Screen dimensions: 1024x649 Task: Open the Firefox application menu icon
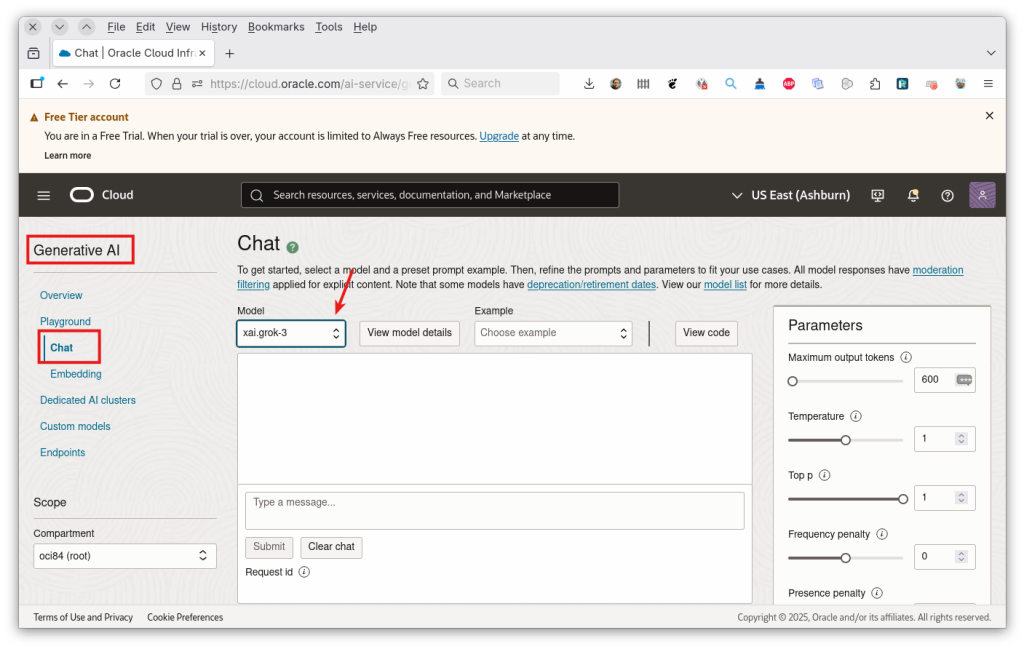pos(988,84)
